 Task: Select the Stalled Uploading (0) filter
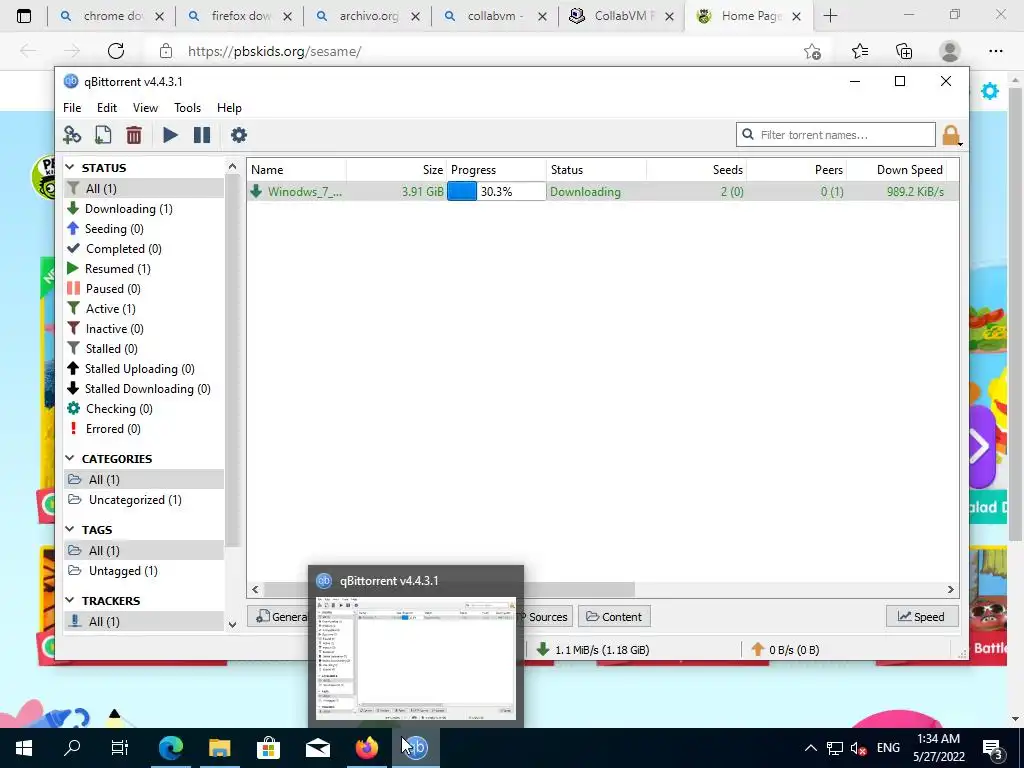(x=144, y=369)
